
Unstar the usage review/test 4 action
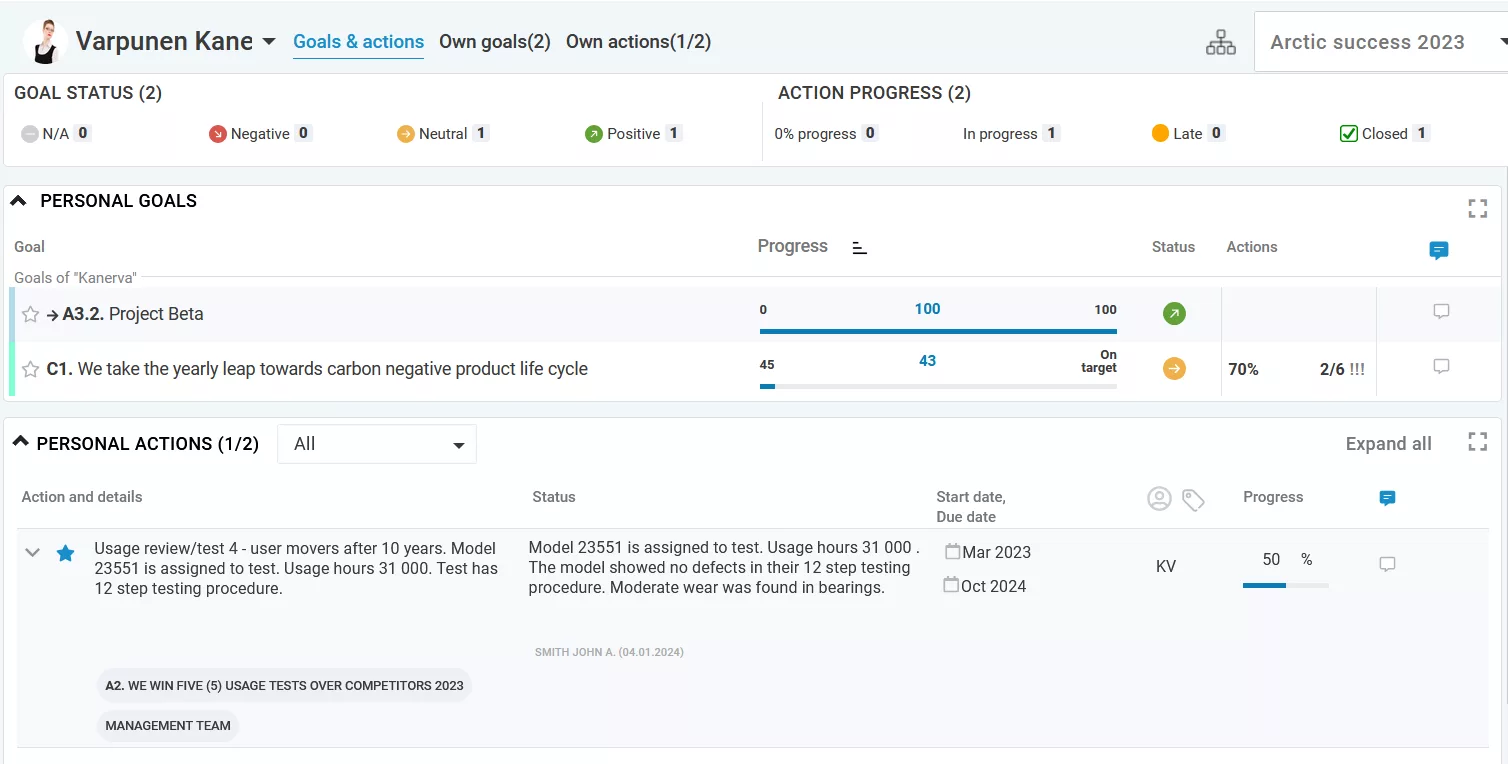[x=65, y=553]
